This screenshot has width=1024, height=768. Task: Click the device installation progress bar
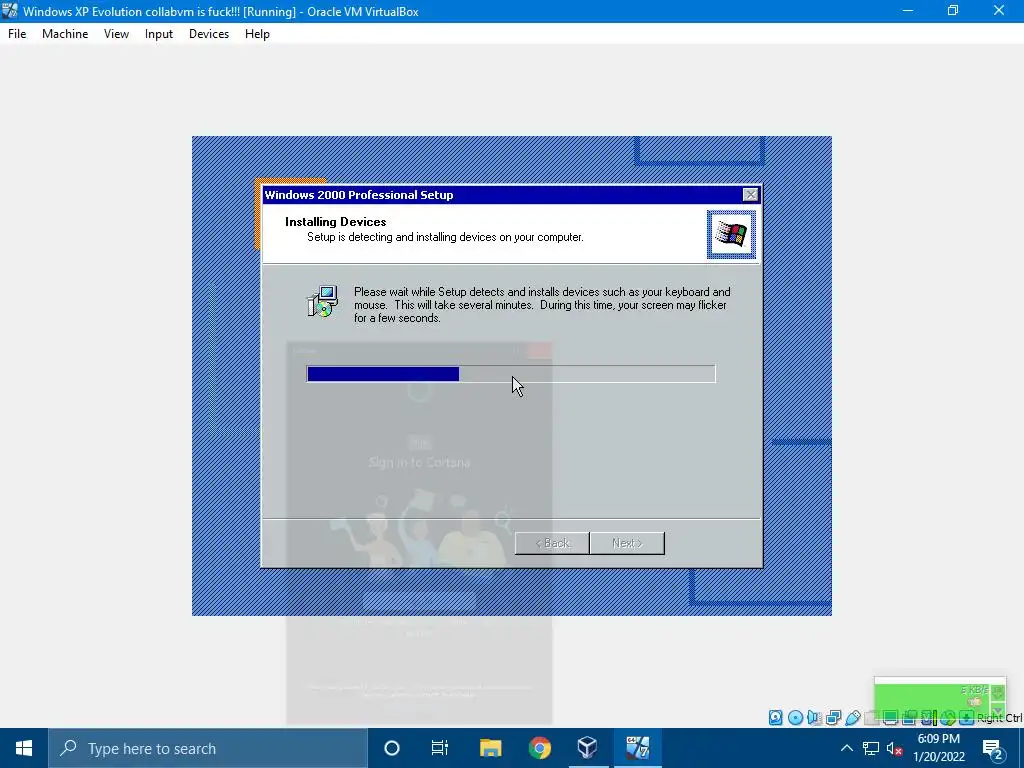coord(511,374)
